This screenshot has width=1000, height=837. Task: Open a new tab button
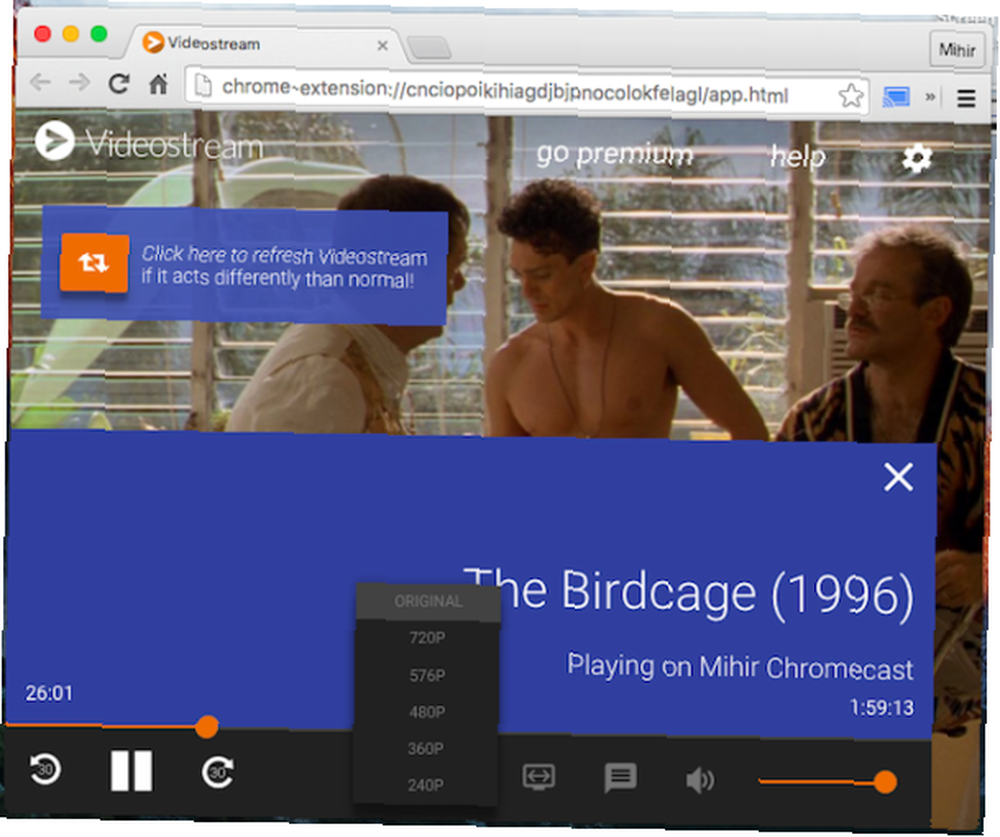tap(429, 47)
